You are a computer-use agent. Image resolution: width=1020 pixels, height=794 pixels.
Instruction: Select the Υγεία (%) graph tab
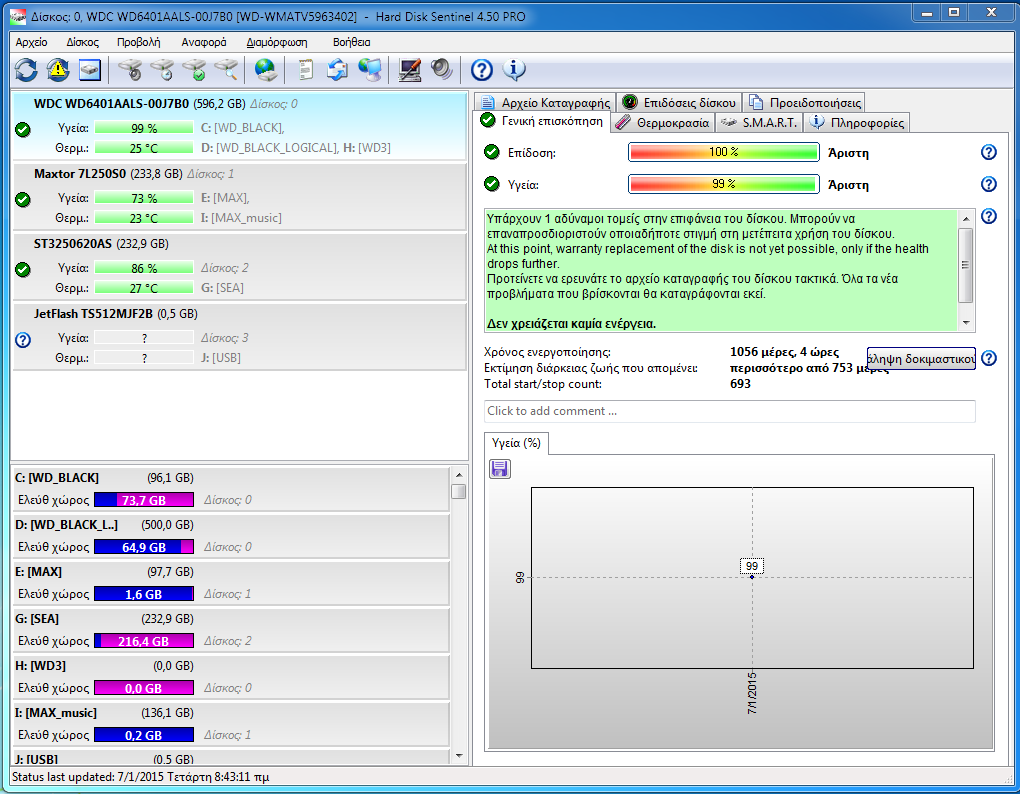pyautogui.click(x=517, y=443)
